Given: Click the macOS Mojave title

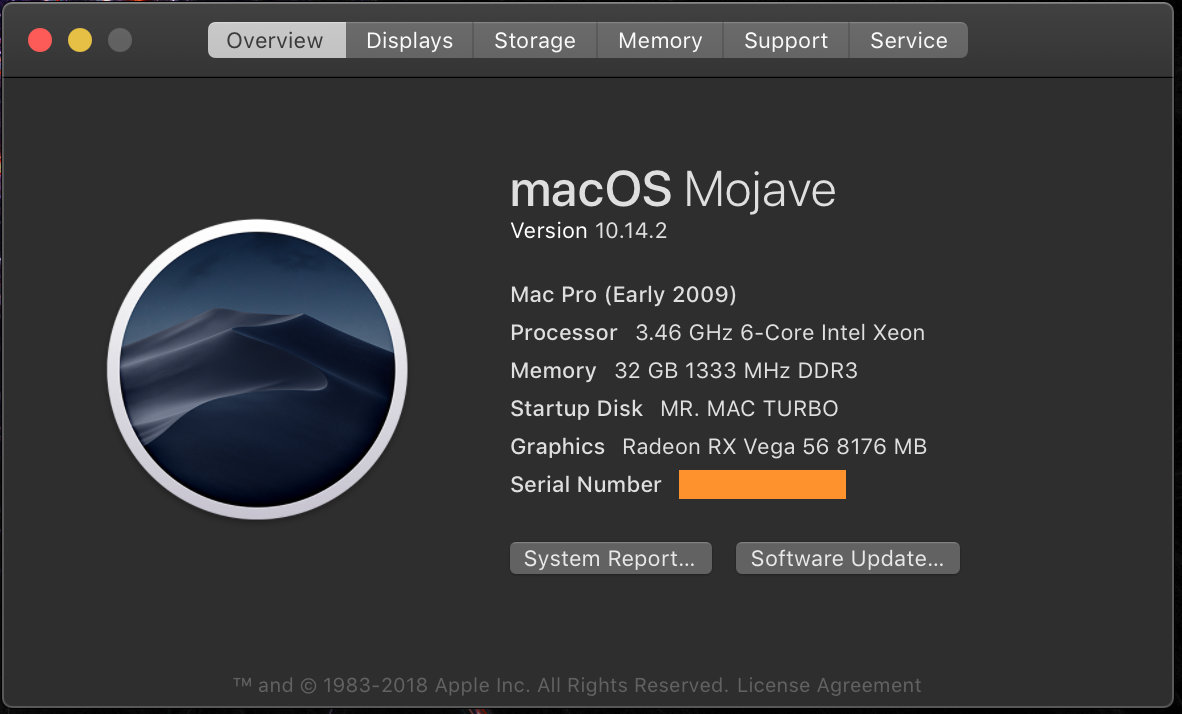Looking at the screenshot, I should pyautogui.click(x=673, y=189).
